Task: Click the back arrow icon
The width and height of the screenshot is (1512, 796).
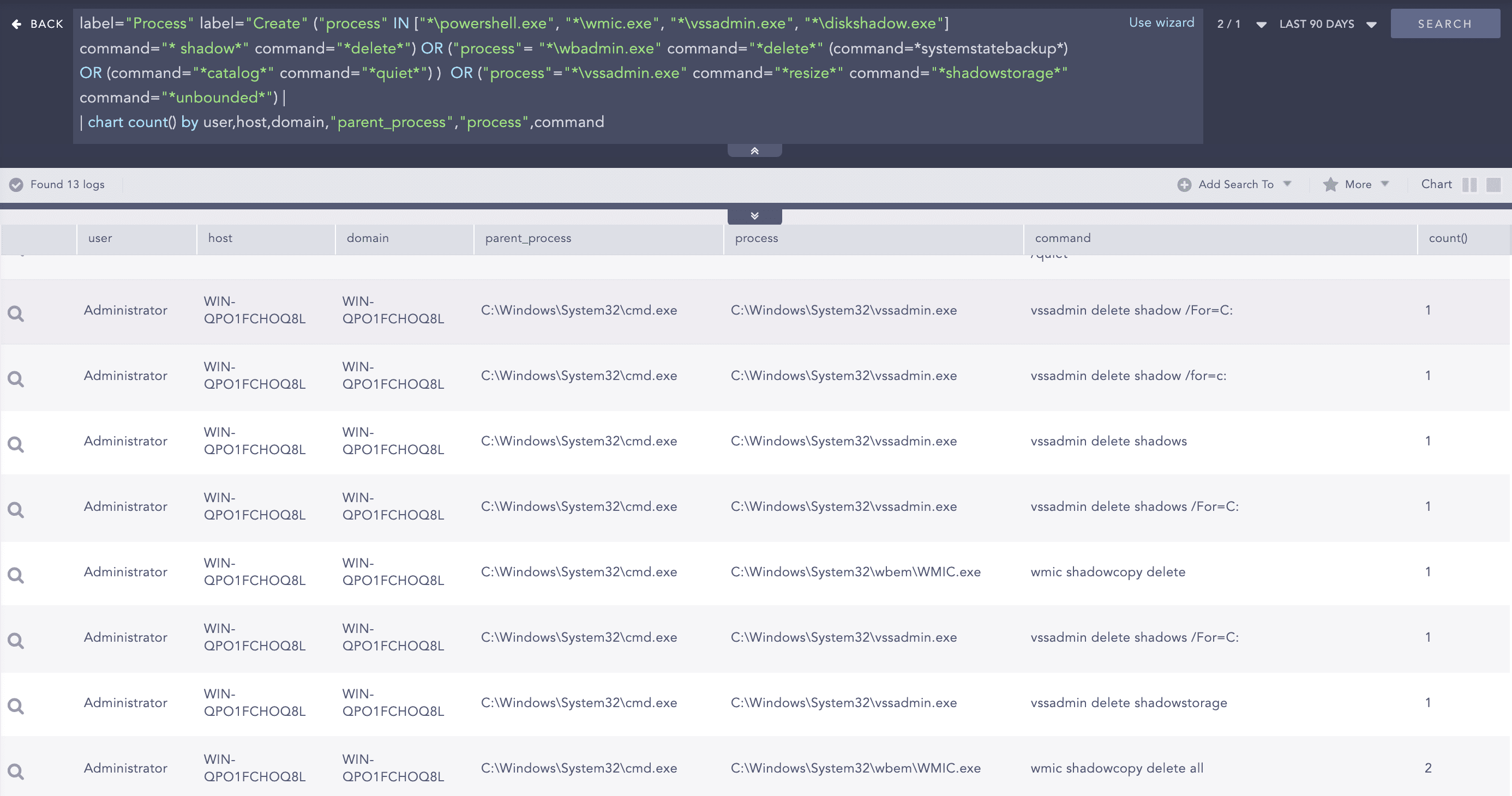Action: click(x=16, y=24)
